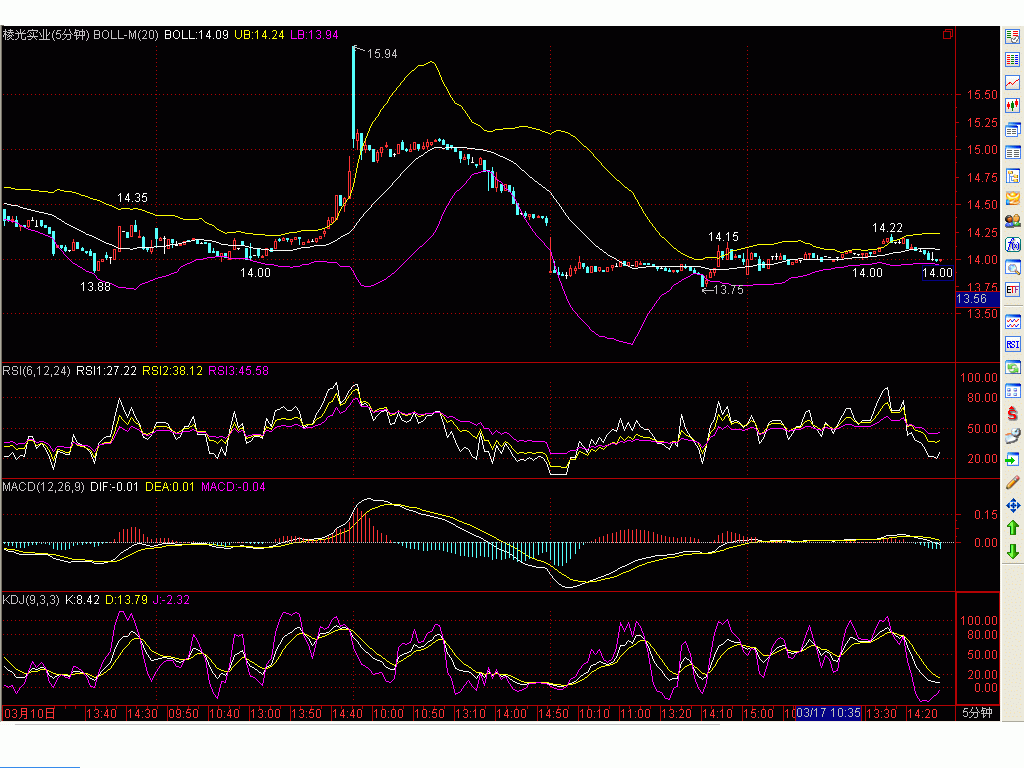Click the 03/17 10:35 highlighted time marker

click(x=828, y=713)
